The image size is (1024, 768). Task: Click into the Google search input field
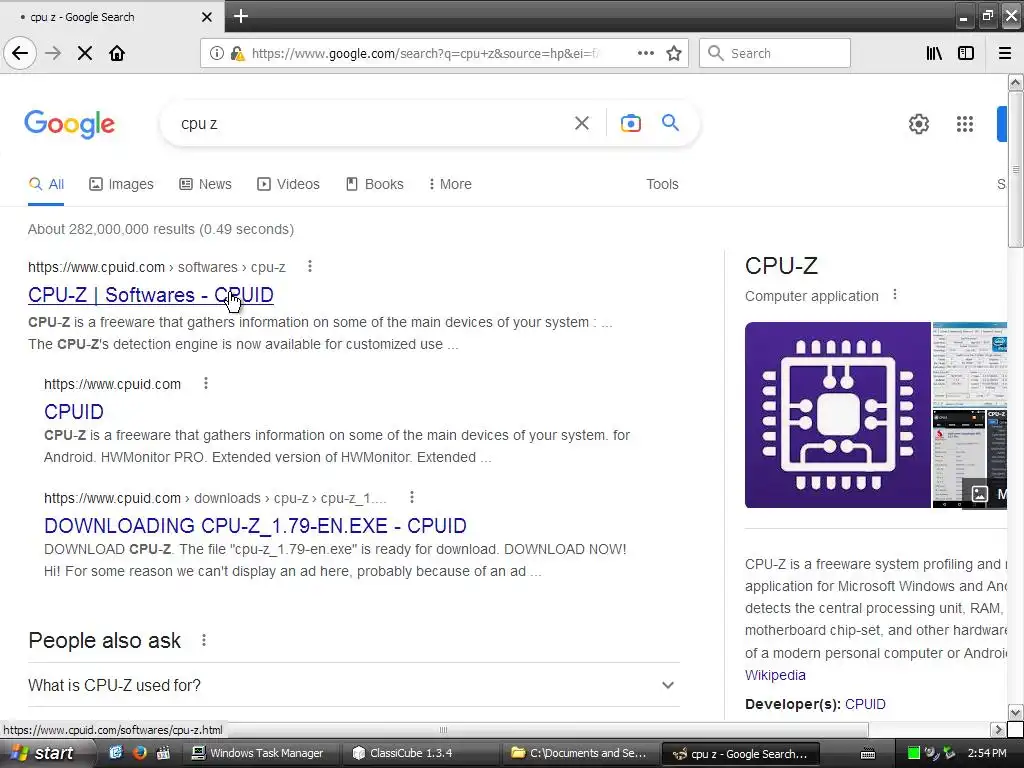(372, 123)
